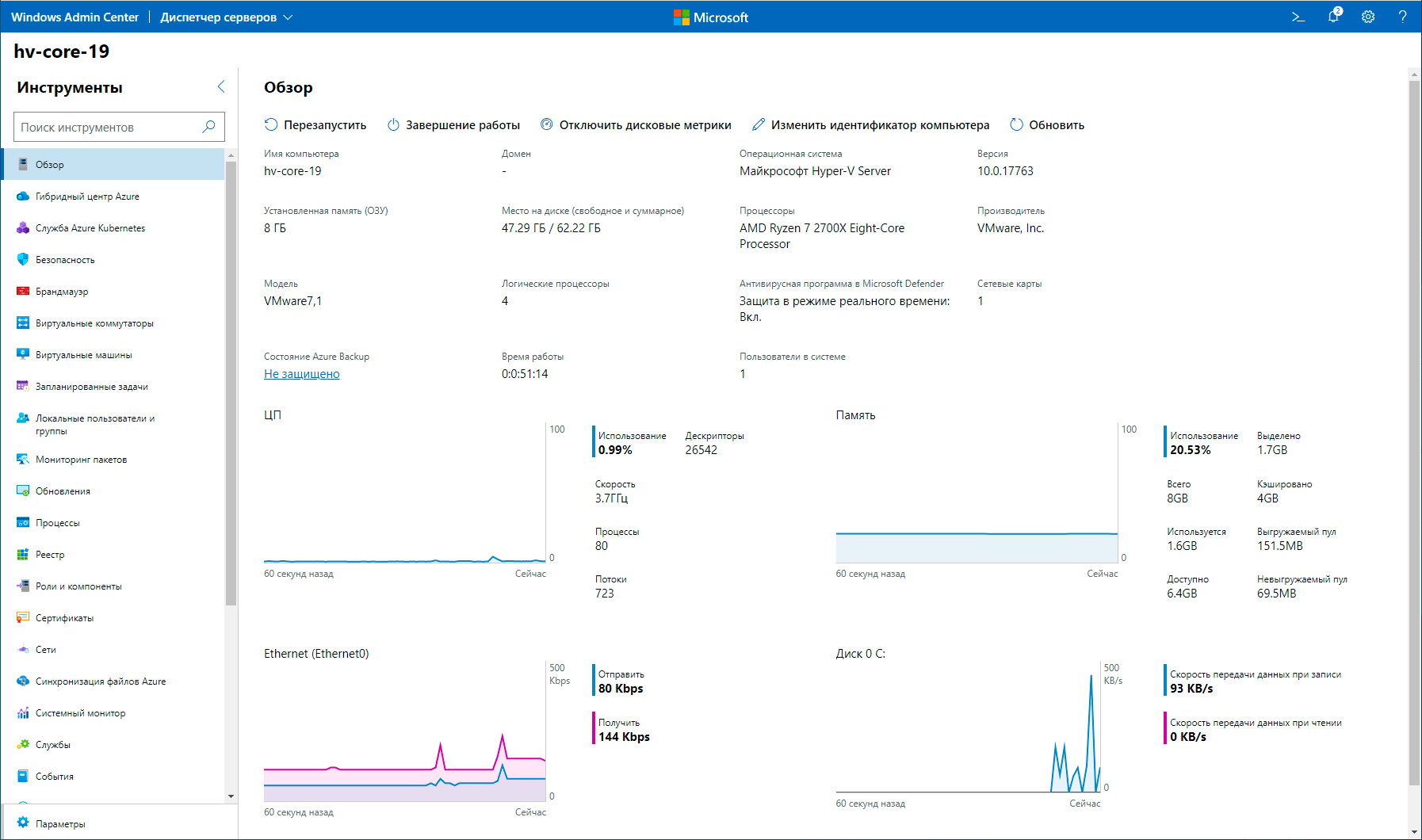Click into Поиск инструментов search field
Screen dimensions: 1422x840
click(109, 128)
